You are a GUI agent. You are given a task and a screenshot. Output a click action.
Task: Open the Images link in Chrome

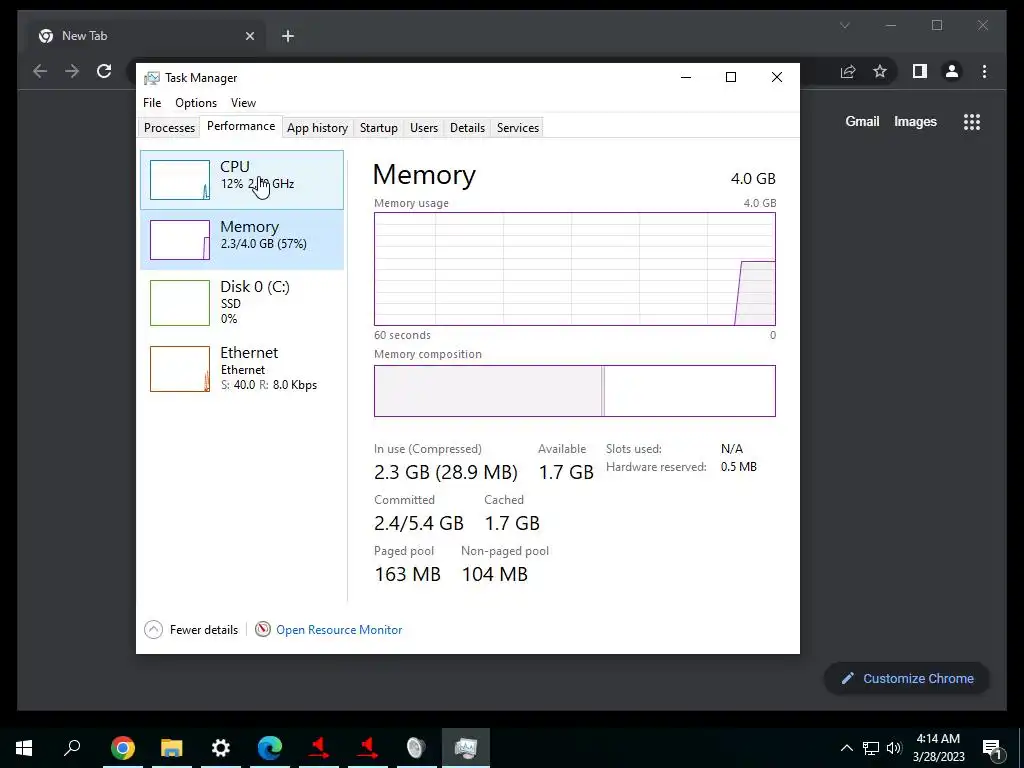915,121
